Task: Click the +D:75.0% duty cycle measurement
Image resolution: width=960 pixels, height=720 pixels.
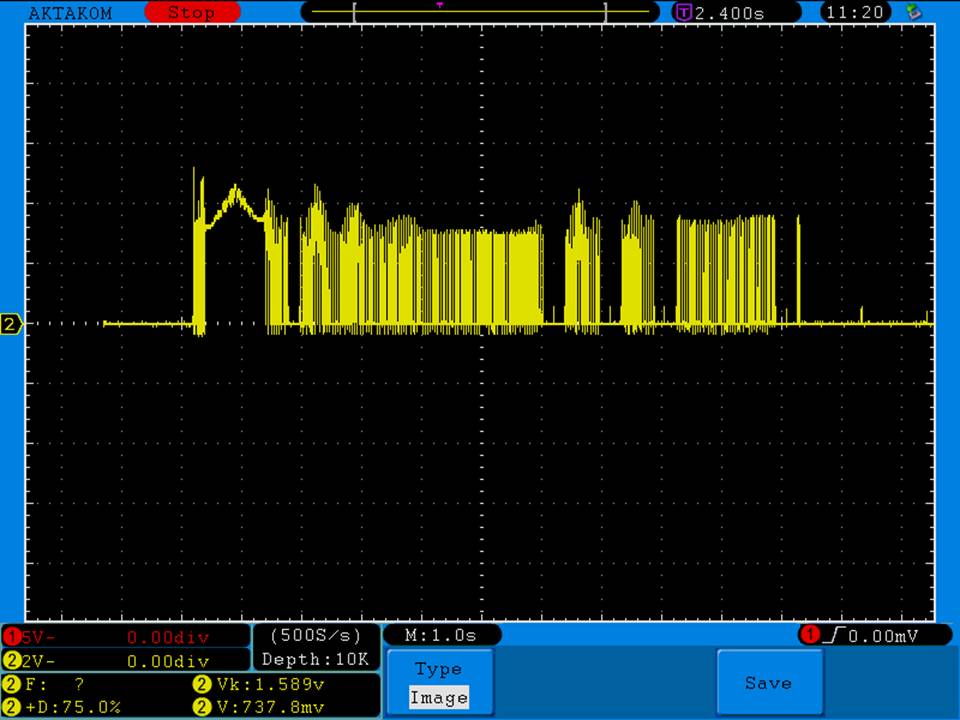Action: (70, 707)
